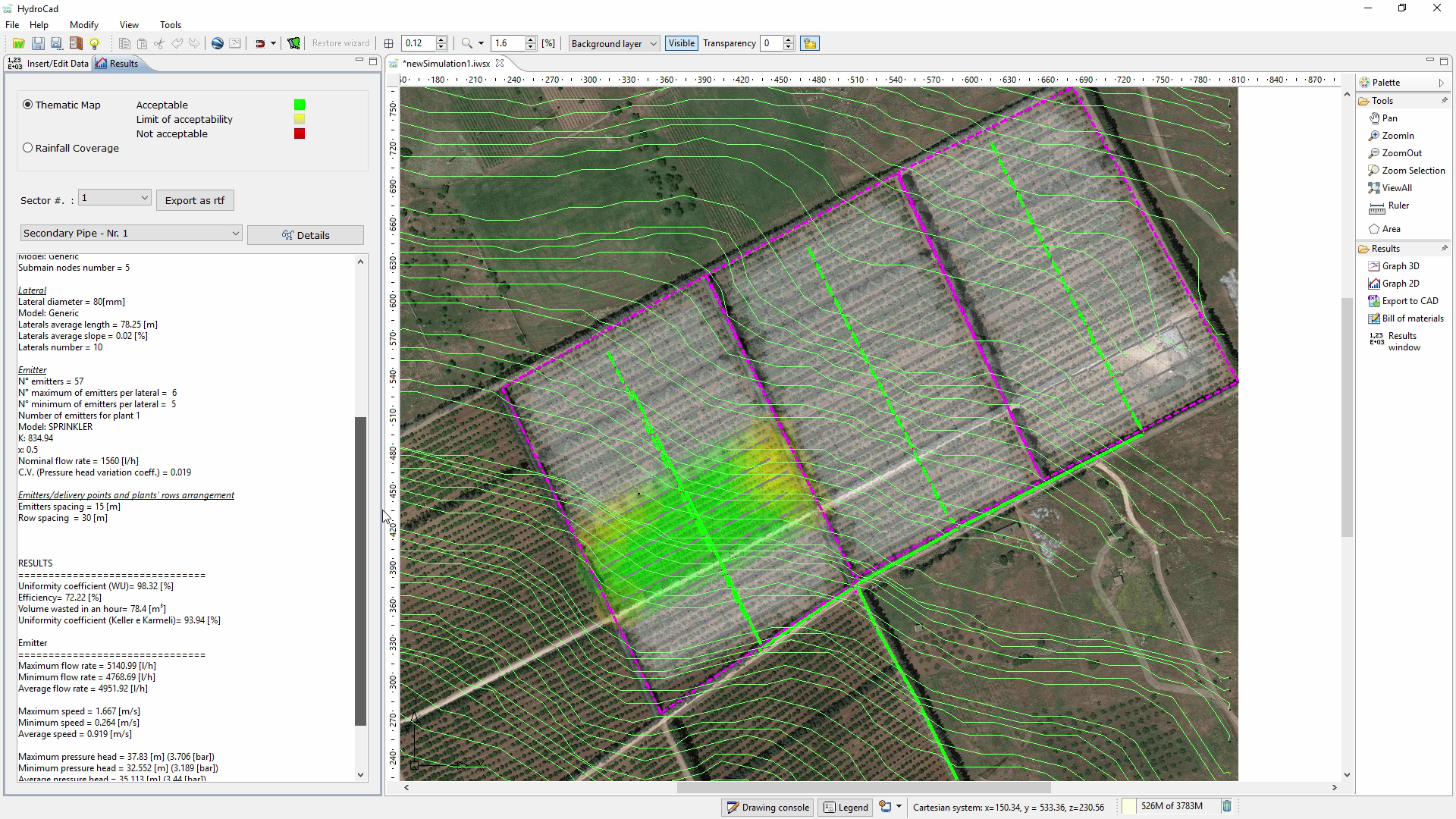Click the save icon in toolbar
This screenshot has width=1456, height=819.
37,43
